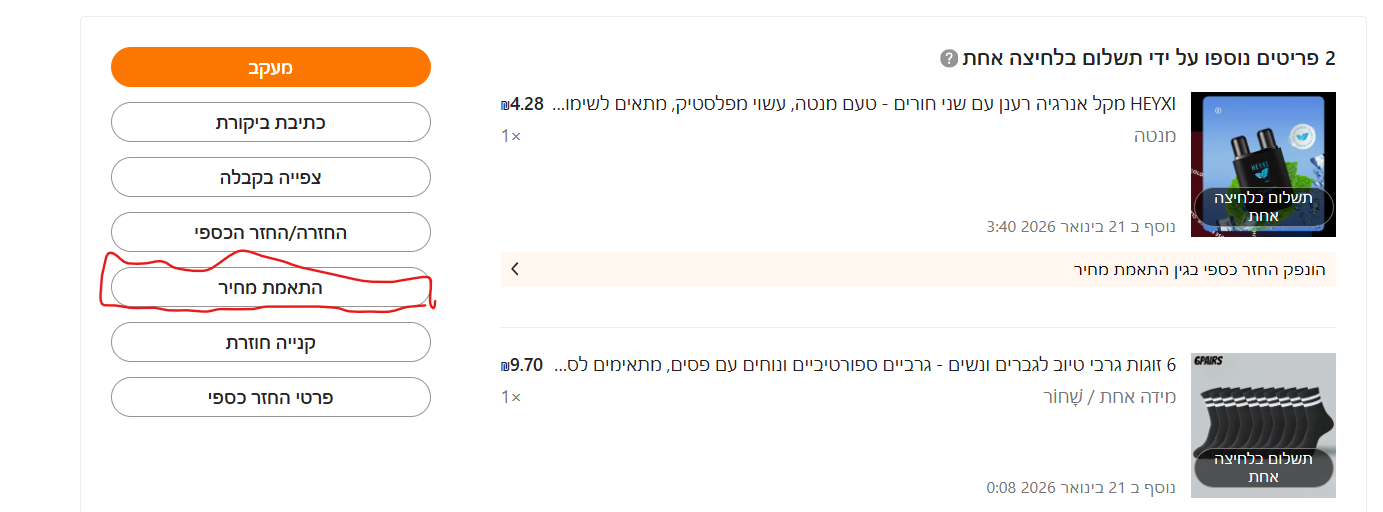
Task: Click one-click payment badge on socks image
Action: 1263,468
